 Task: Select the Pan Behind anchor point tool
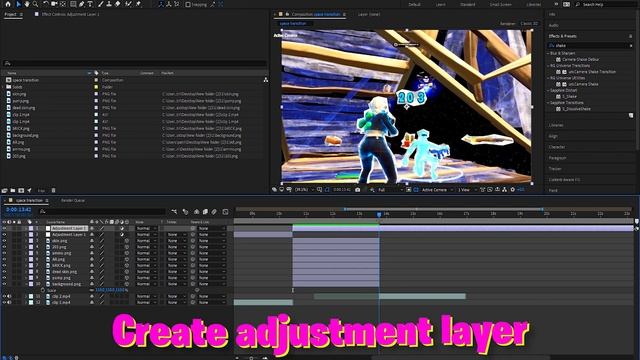(x=63, y=4)
